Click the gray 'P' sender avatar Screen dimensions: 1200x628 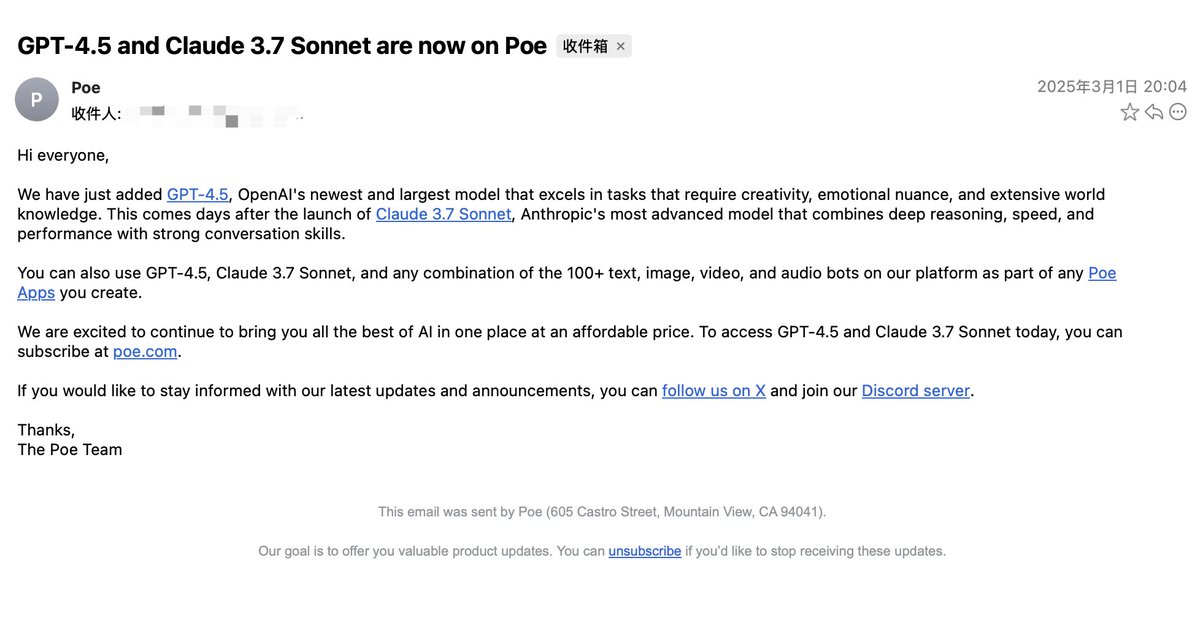pyautogui.click(x=37, y=99)
